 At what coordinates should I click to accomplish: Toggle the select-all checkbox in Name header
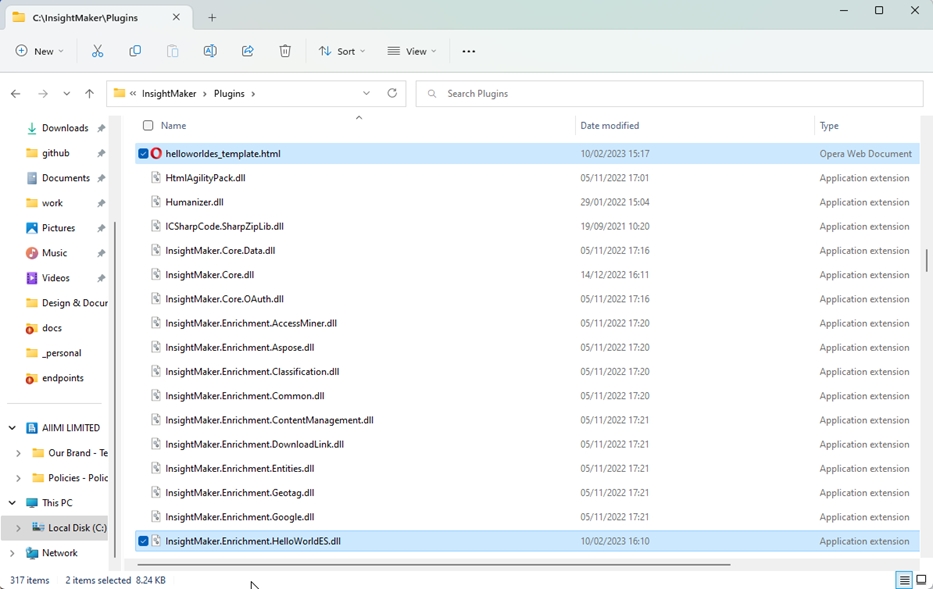(148, 126)
